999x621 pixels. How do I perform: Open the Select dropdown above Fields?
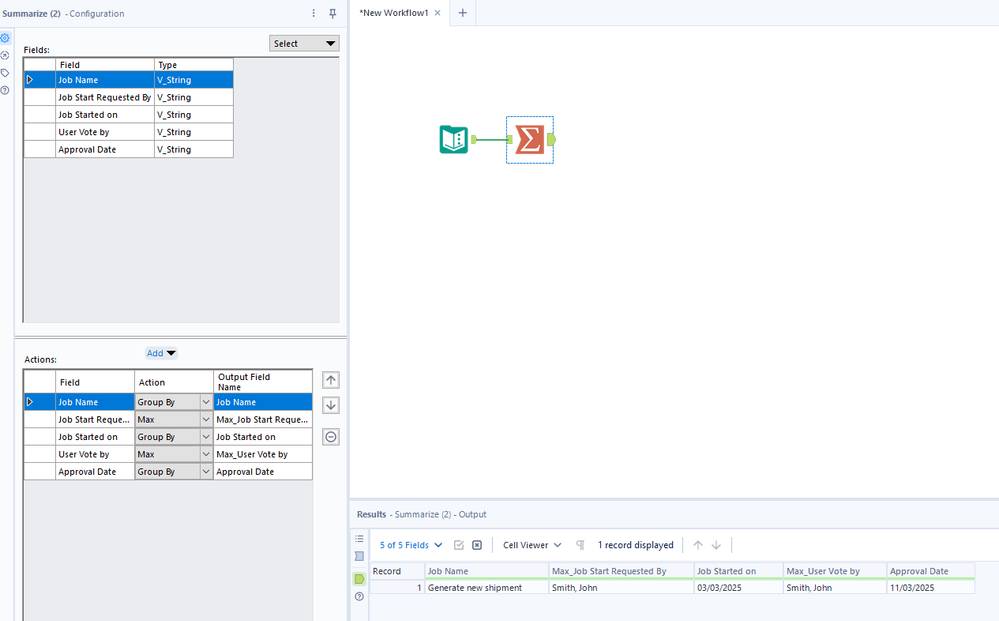[304, 43]
